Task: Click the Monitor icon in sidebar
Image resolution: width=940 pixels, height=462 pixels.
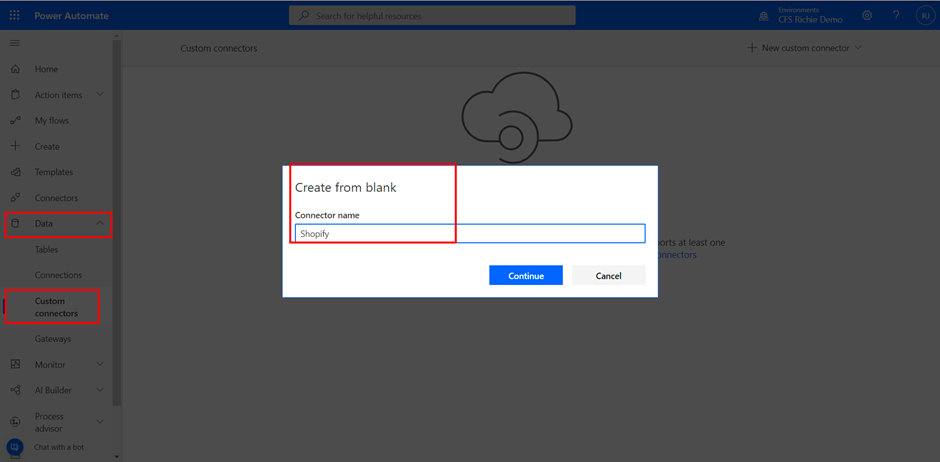Action: [16, 364]
